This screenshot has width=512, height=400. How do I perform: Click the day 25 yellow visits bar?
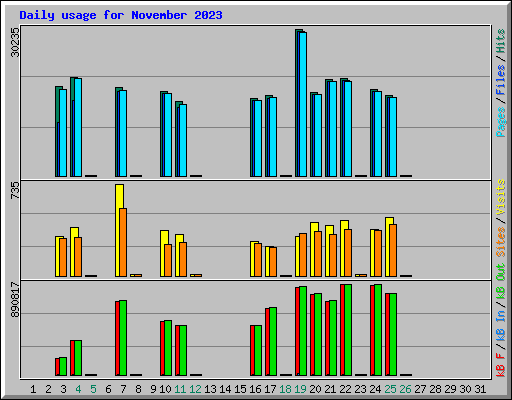click(389, 247)
